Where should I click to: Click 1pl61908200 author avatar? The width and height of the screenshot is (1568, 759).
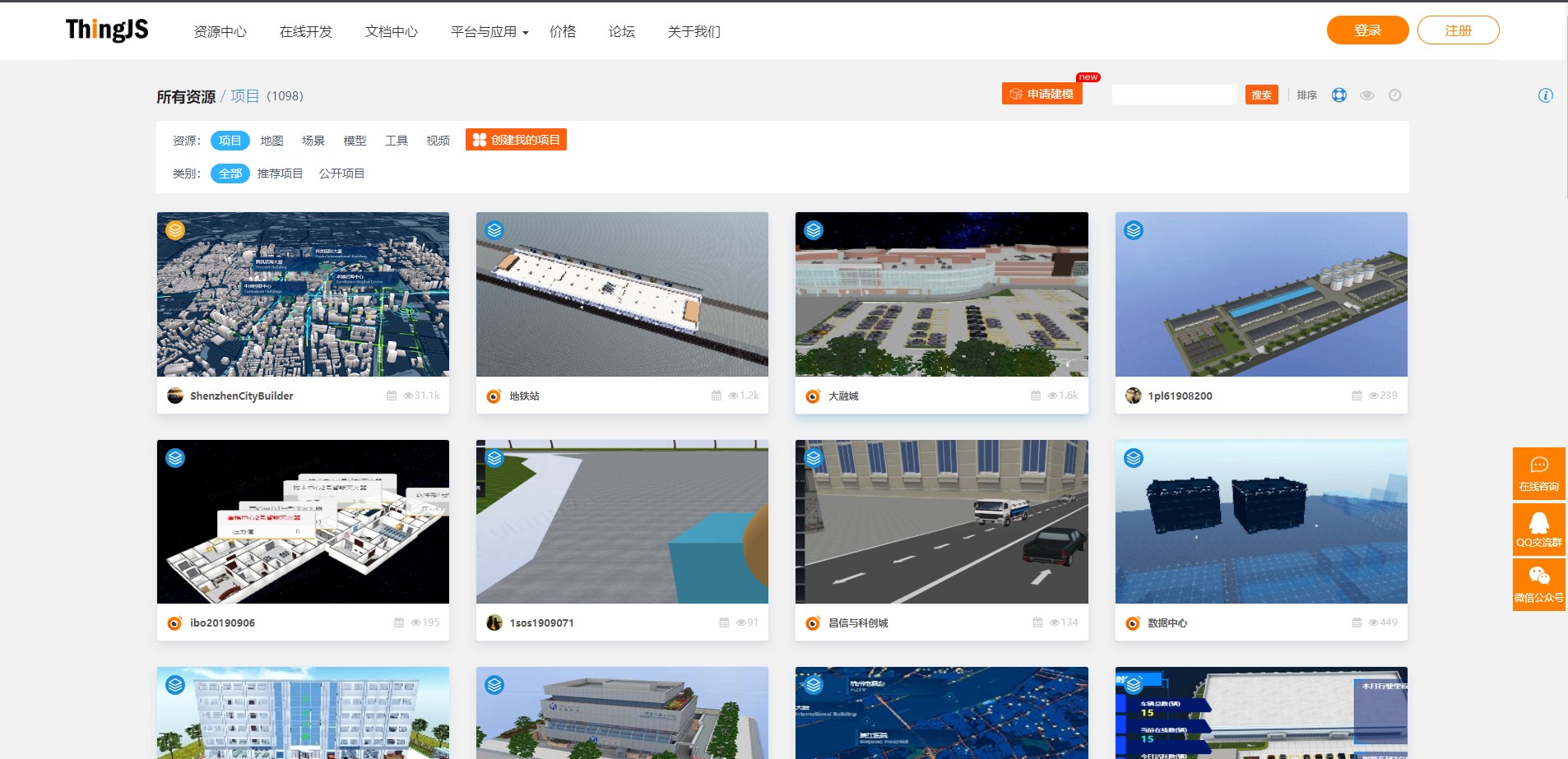(1134, 396)
